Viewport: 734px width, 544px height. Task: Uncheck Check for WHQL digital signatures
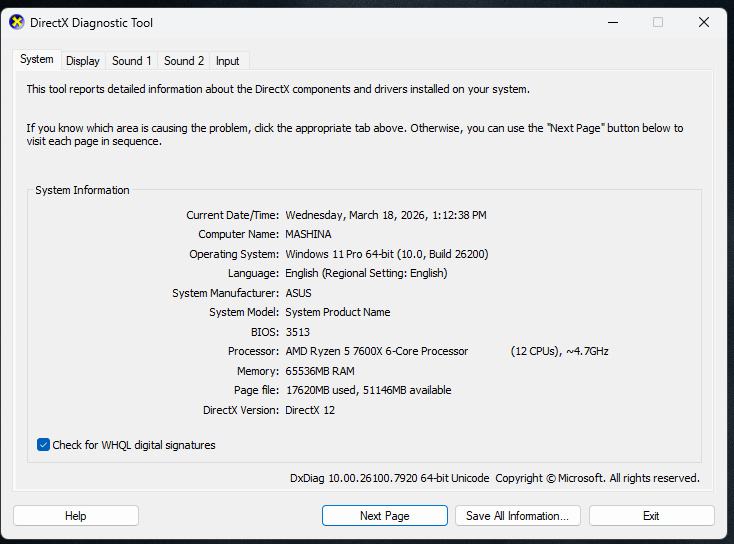tap(43, 445)
